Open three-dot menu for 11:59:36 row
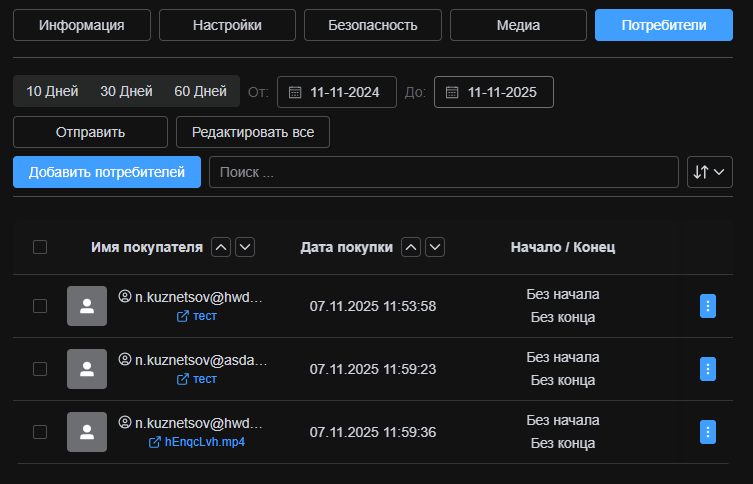 pyautogui.click(x=708, y=432)
